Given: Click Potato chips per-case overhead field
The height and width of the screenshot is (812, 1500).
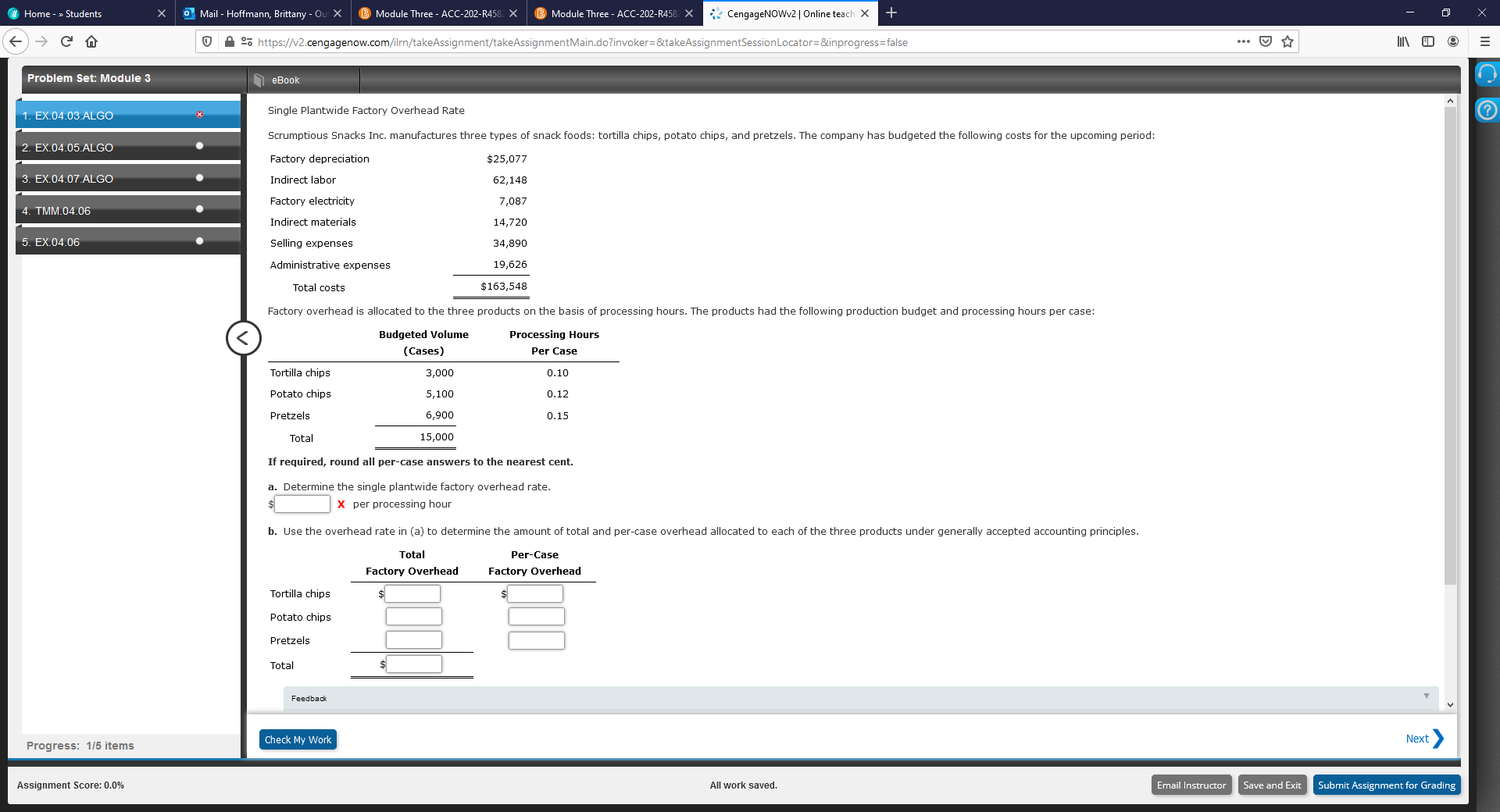Looking at the screenshot, I should 537,616.
